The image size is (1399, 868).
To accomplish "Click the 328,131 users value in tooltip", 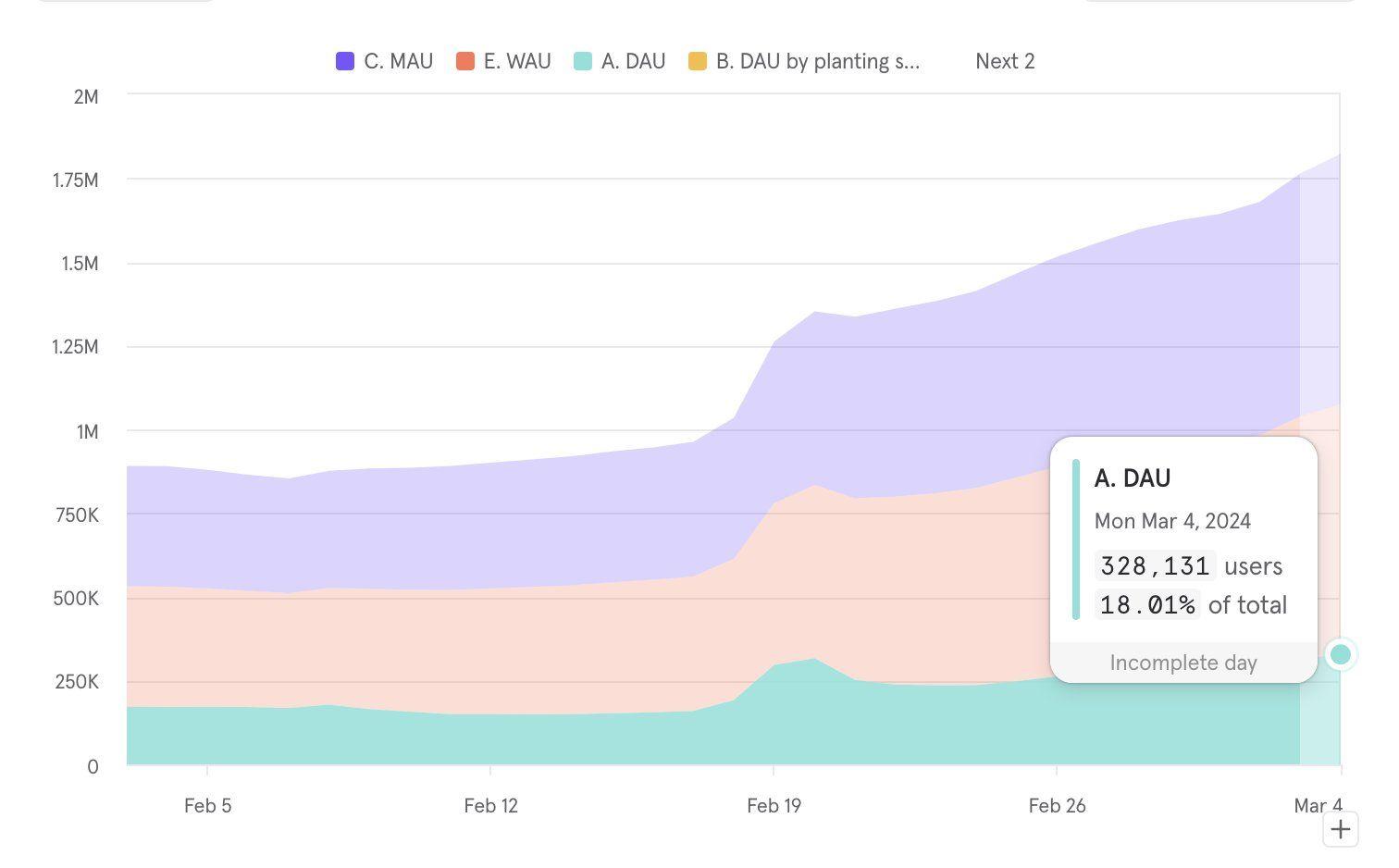I will (x=1155, y=565).
